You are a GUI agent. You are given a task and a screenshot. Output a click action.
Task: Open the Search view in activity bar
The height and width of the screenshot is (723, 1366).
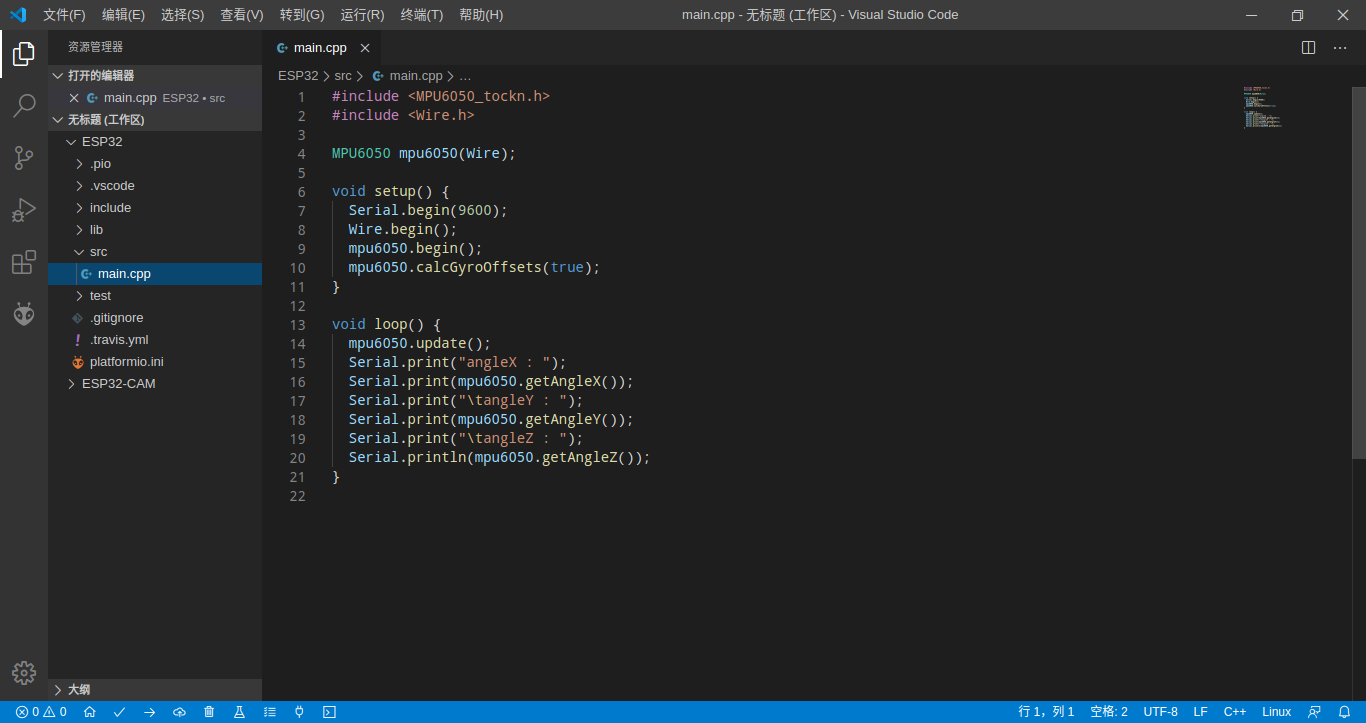pyautogui.click(x=24, y=106)
